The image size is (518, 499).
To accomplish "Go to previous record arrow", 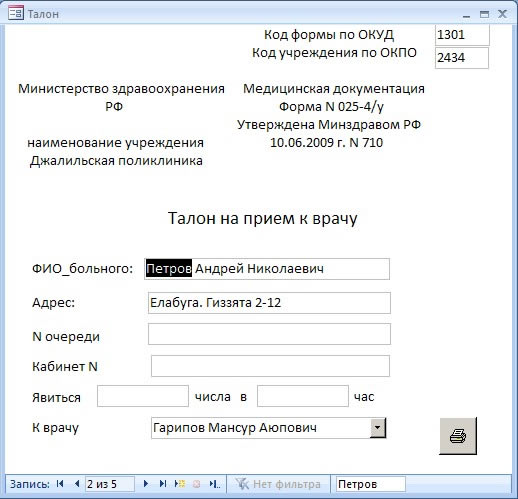I will point(77,484).
